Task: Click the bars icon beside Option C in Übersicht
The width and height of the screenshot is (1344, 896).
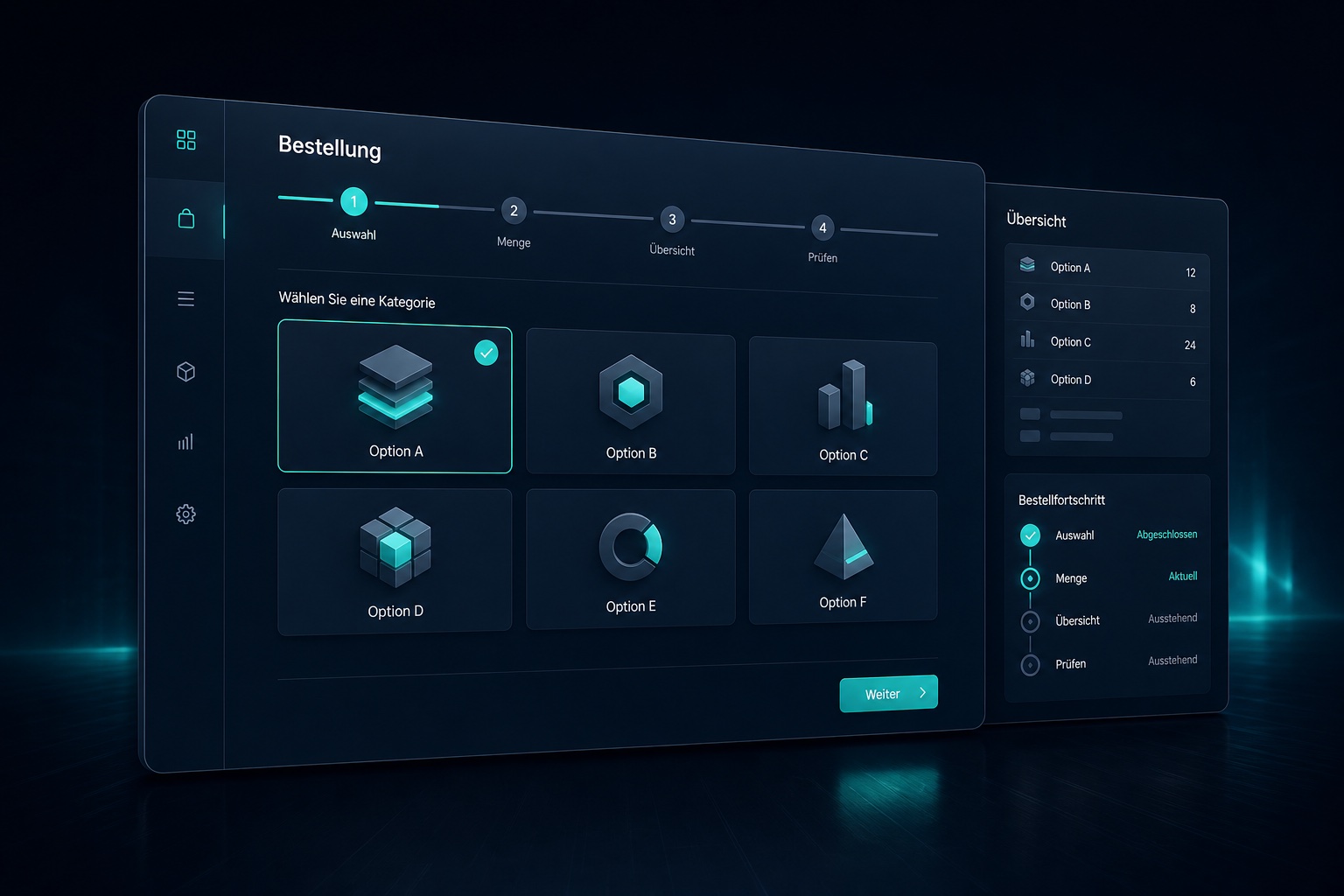Action: (1027, 339)
